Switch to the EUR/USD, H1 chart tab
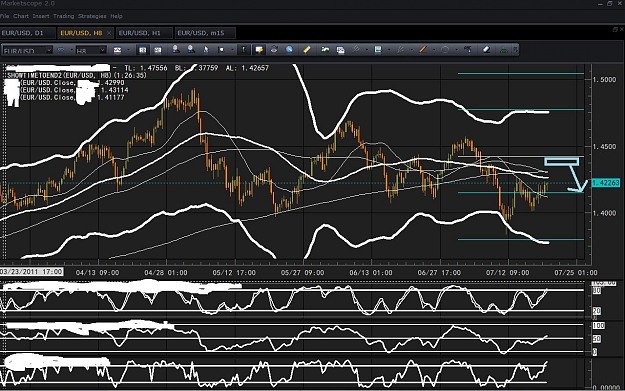 (x=144, y=33)
